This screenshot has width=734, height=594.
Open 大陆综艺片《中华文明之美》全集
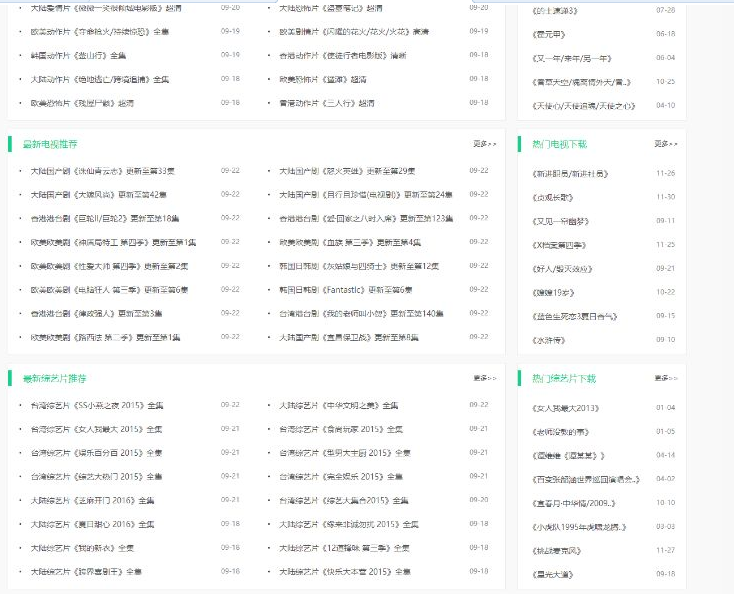click(x=339, y=405)
